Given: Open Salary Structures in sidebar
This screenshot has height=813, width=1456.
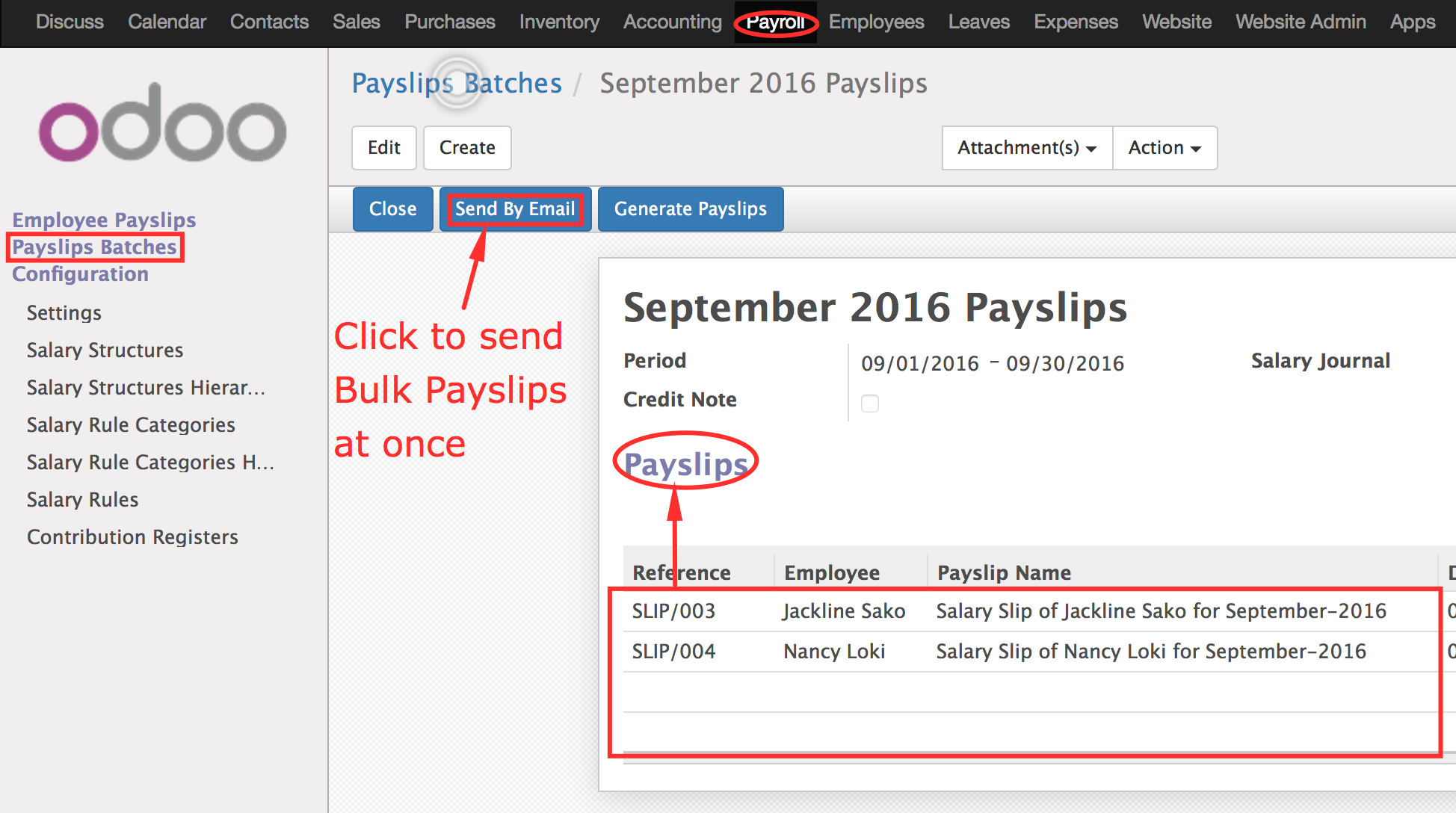Looking at the screenshot, I should coord(105,350).
